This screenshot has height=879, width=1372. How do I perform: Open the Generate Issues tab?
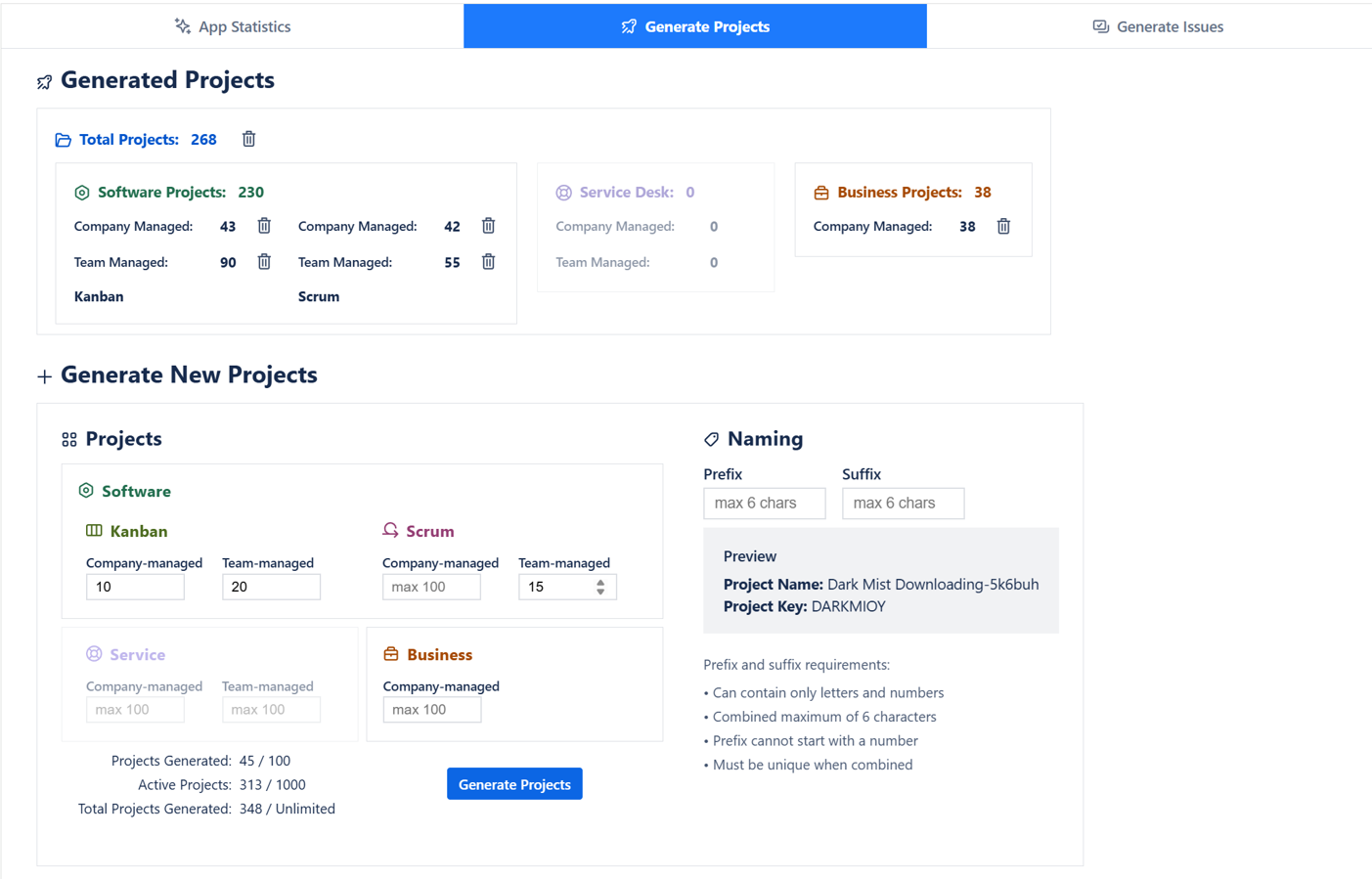1158,25
